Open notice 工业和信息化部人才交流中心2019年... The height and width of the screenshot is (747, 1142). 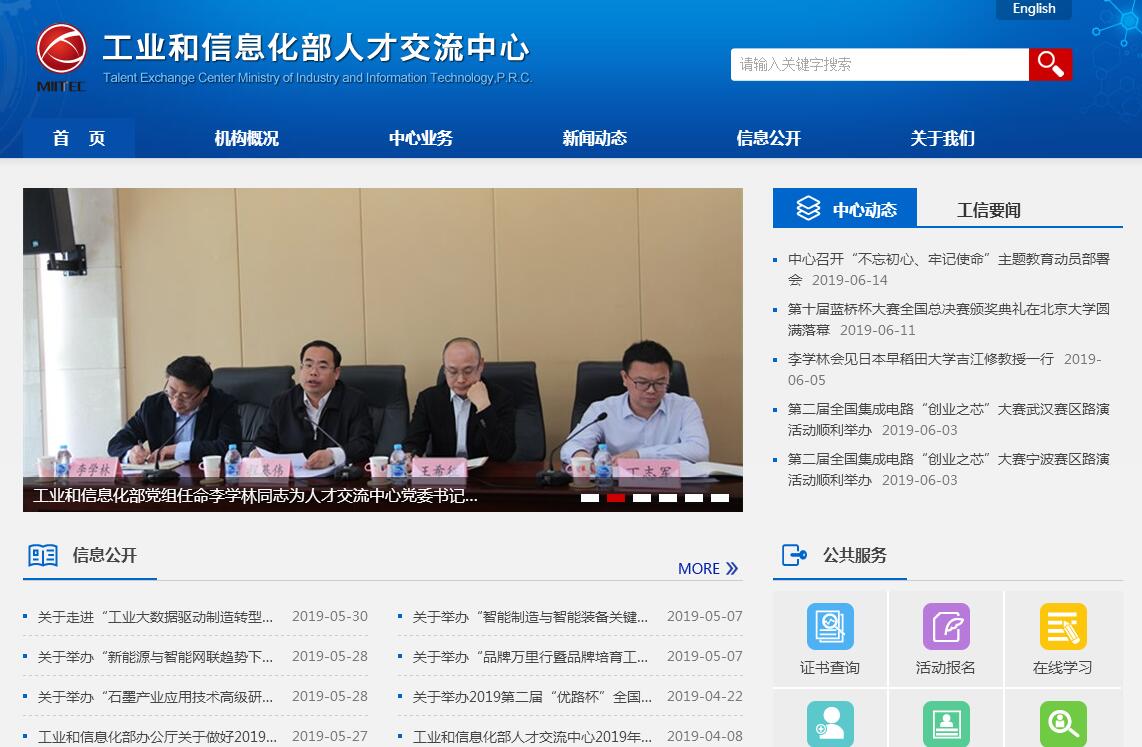coord(532,737)
